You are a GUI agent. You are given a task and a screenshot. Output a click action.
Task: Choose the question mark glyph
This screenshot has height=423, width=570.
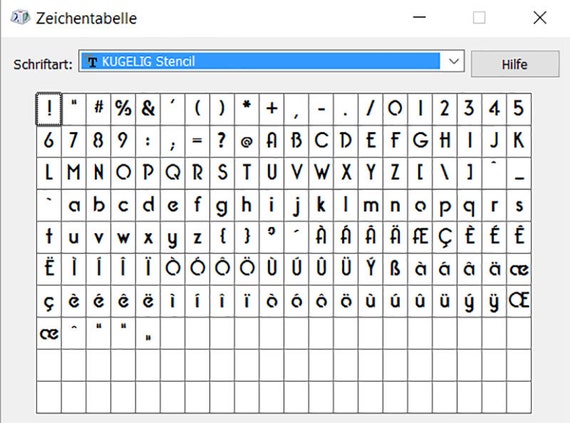coord(222,141)
